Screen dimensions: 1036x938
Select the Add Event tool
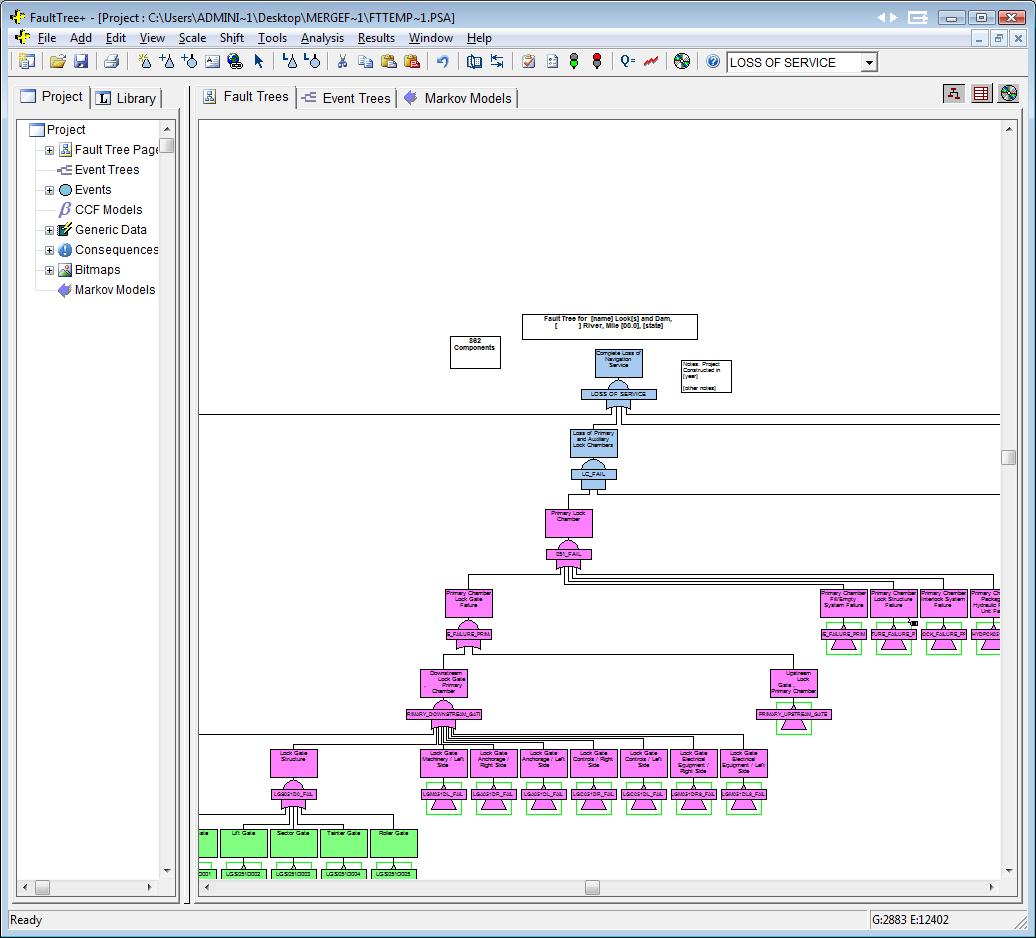[190, 61]
